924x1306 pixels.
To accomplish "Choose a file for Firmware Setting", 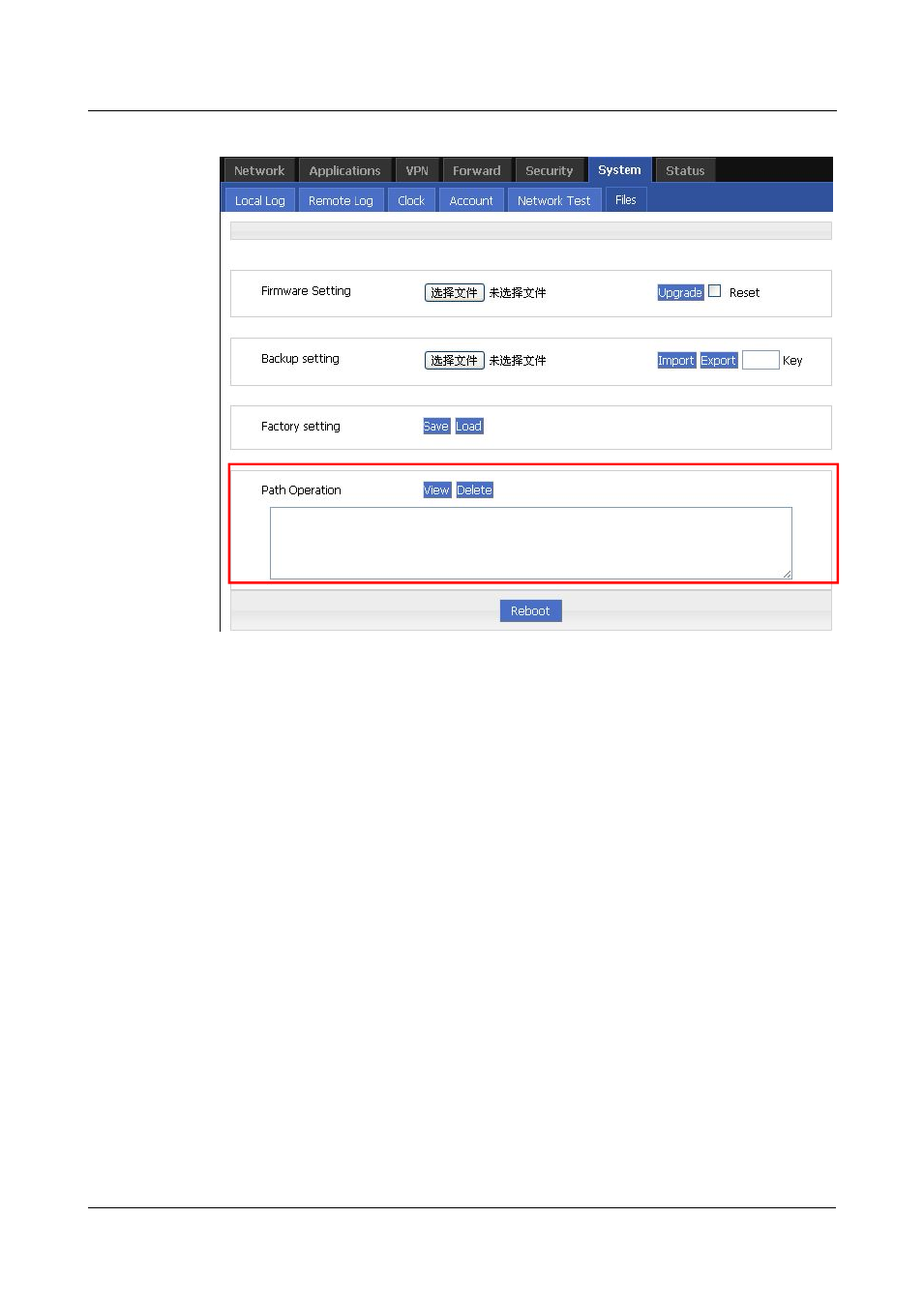I will tap(454, 292).
